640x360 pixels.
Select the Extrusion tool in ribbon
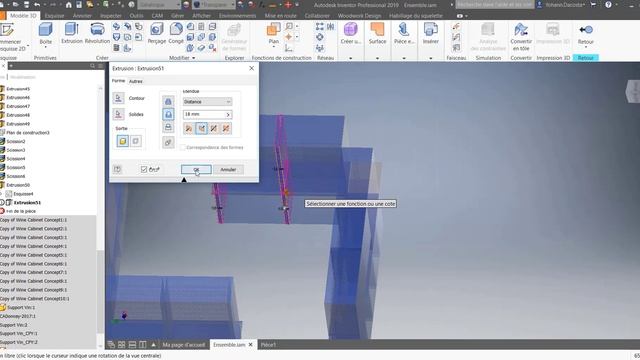[72, 33]
